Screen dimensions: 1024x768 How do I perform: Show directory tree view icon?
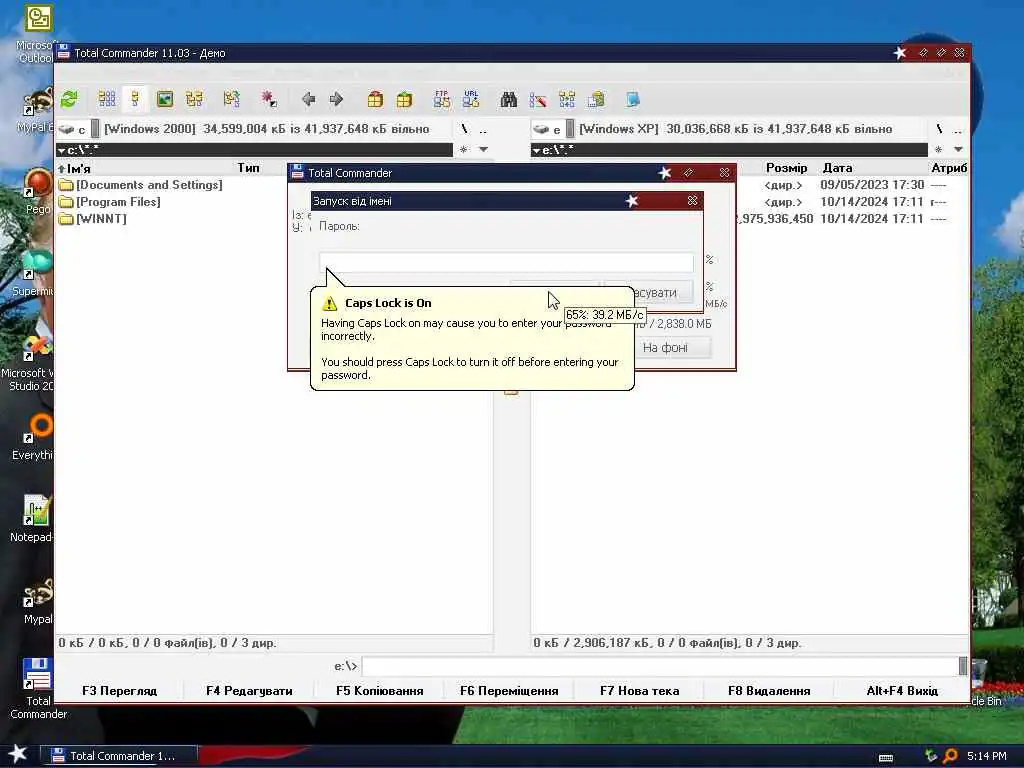point(194,99)
